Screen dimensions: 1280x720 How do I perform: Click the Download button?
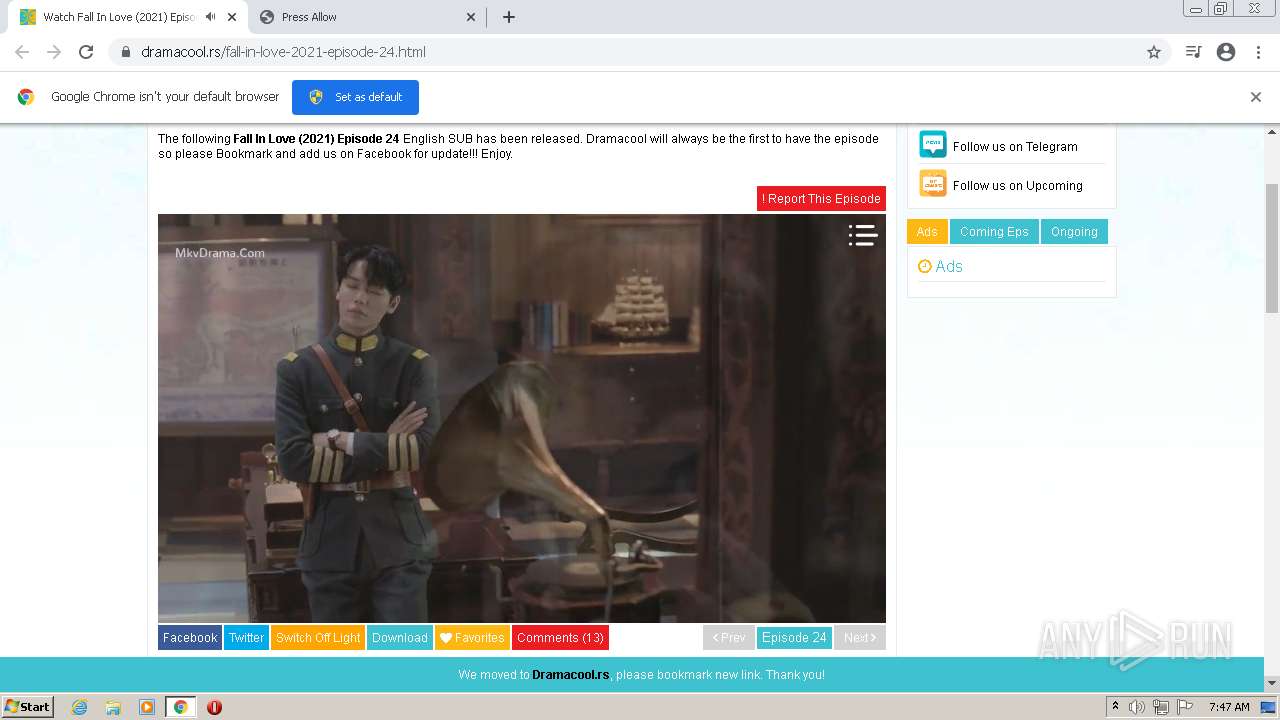tap(400, 638)
